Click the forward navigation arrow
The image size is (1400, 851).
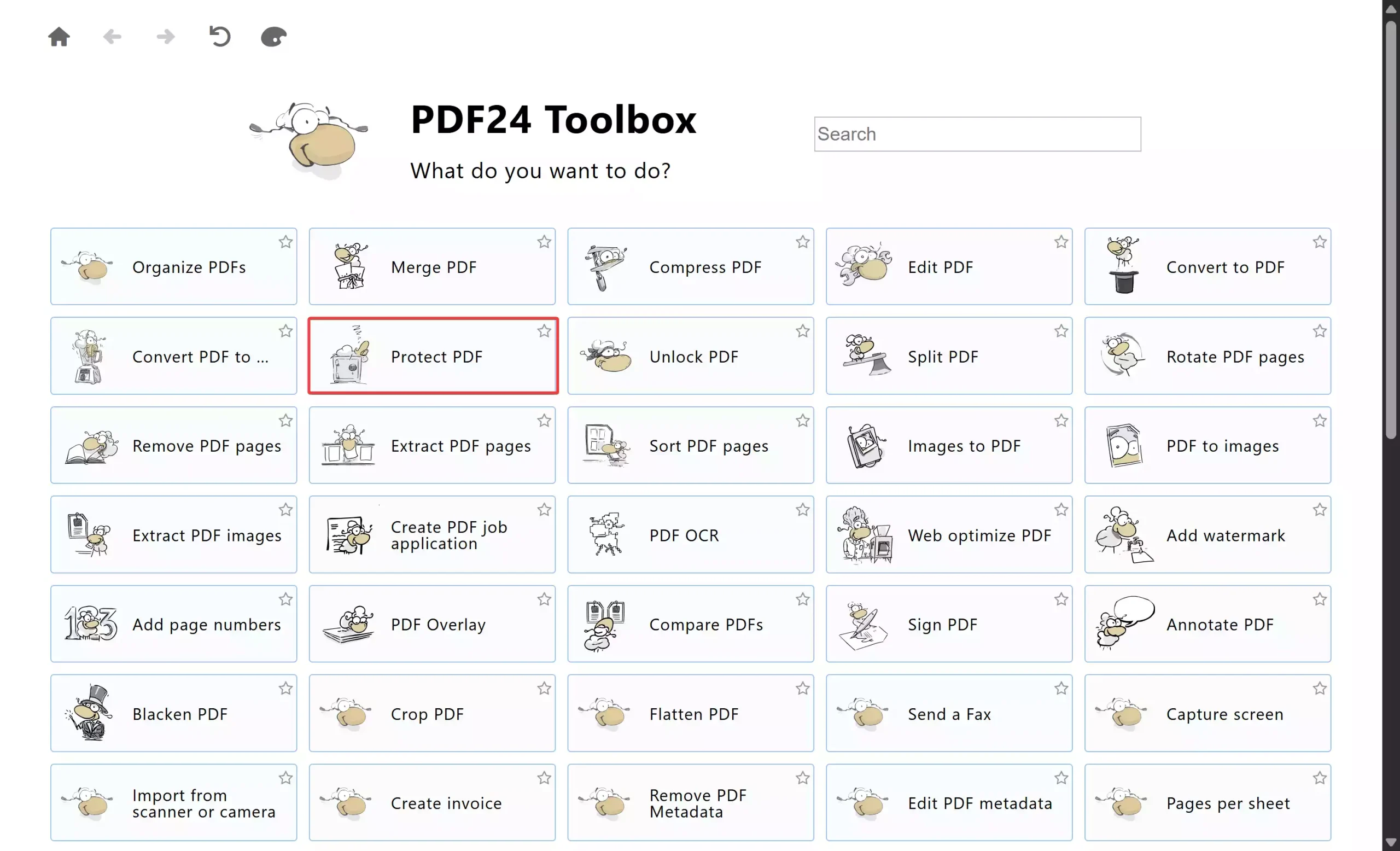tap(165, 36)
